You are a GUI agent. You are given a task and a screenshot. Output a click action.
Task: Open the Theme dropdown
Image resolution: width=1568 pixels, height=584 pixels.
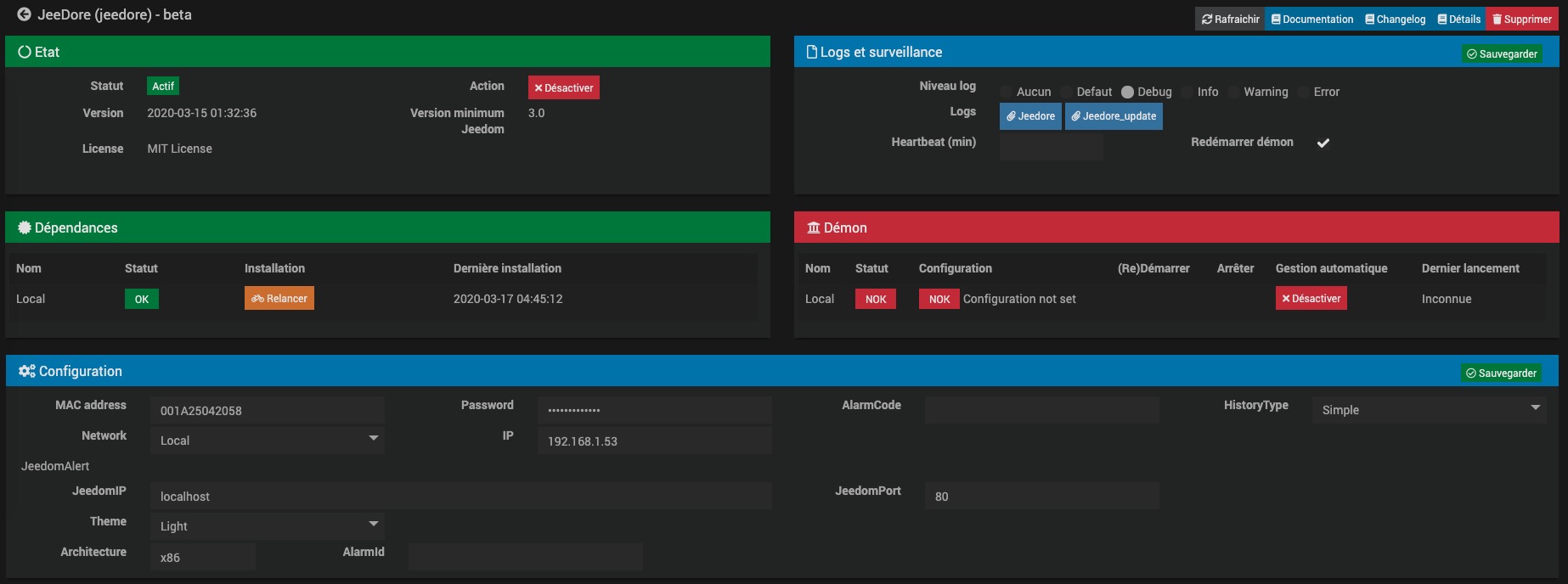click(268, 525)
